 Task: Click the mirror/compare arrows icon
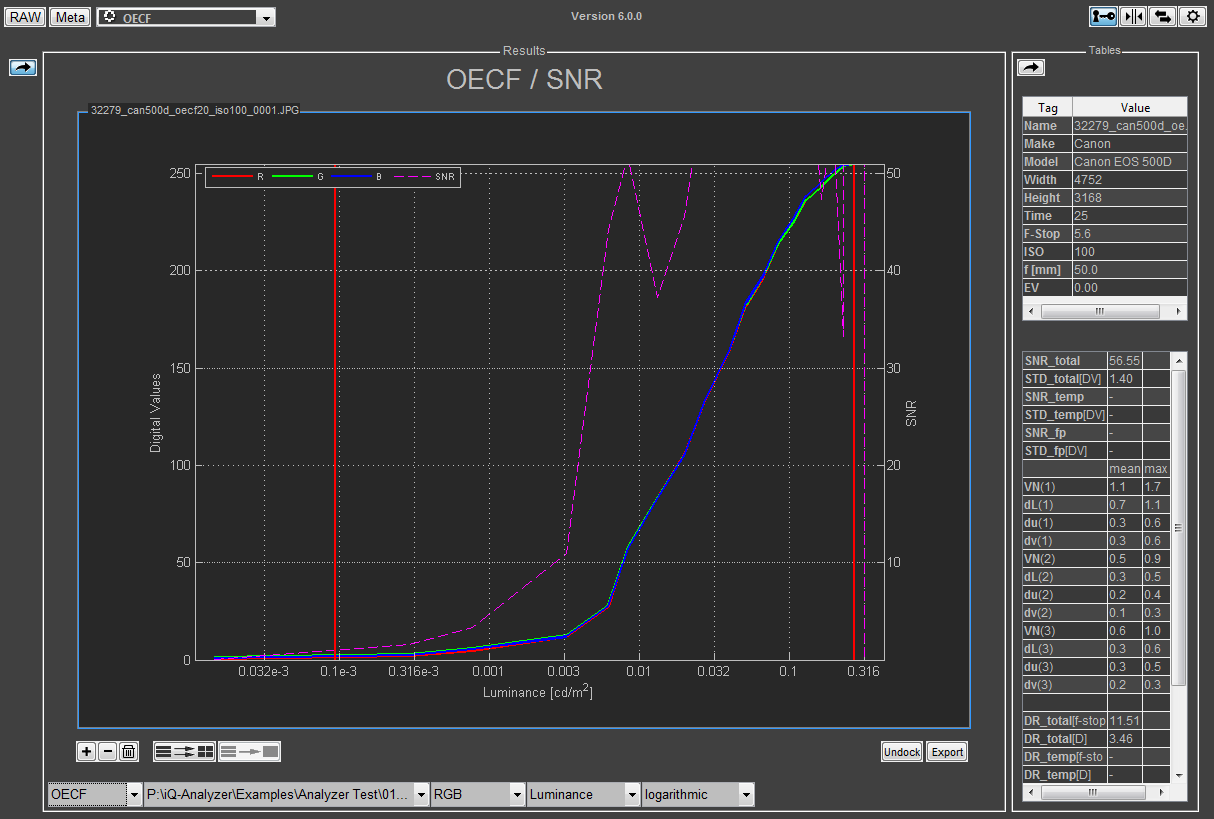click(x=1133, y=16)
